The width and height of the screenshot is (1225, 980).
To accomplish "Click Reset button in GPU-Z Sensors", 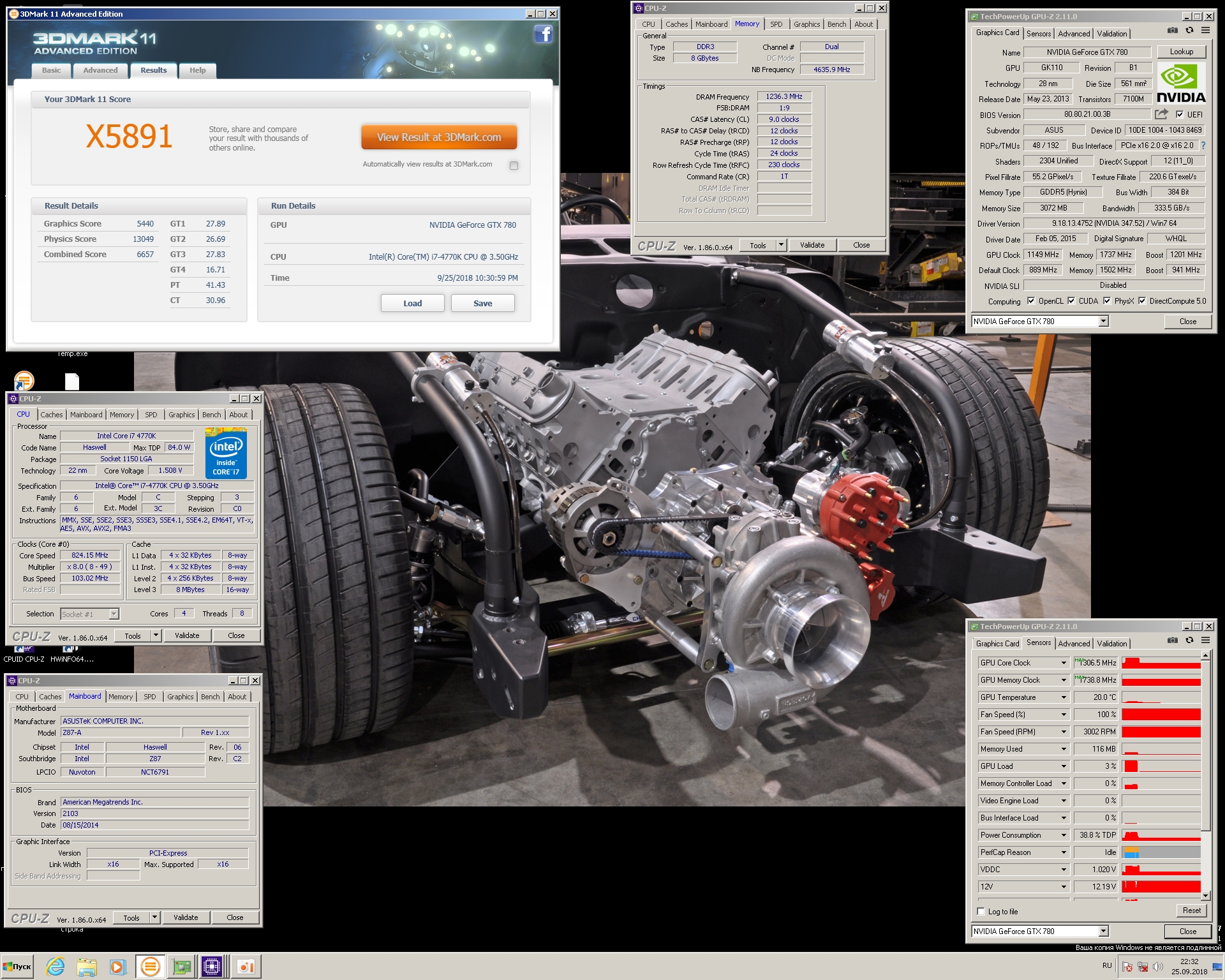I will pyautogui.click(x=1191, y=910).
